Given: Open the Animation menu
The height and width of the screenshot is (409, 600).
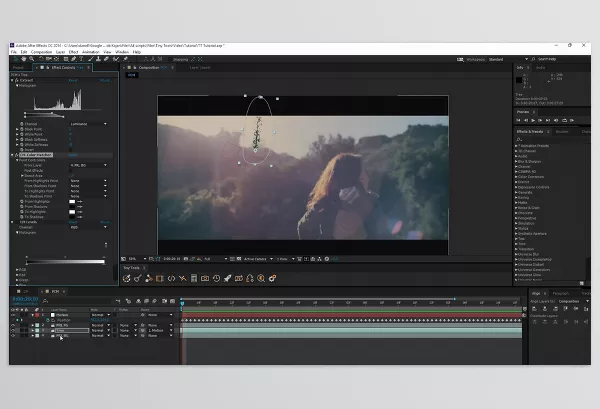Looking at the screenshot, I should pos(91,52).
